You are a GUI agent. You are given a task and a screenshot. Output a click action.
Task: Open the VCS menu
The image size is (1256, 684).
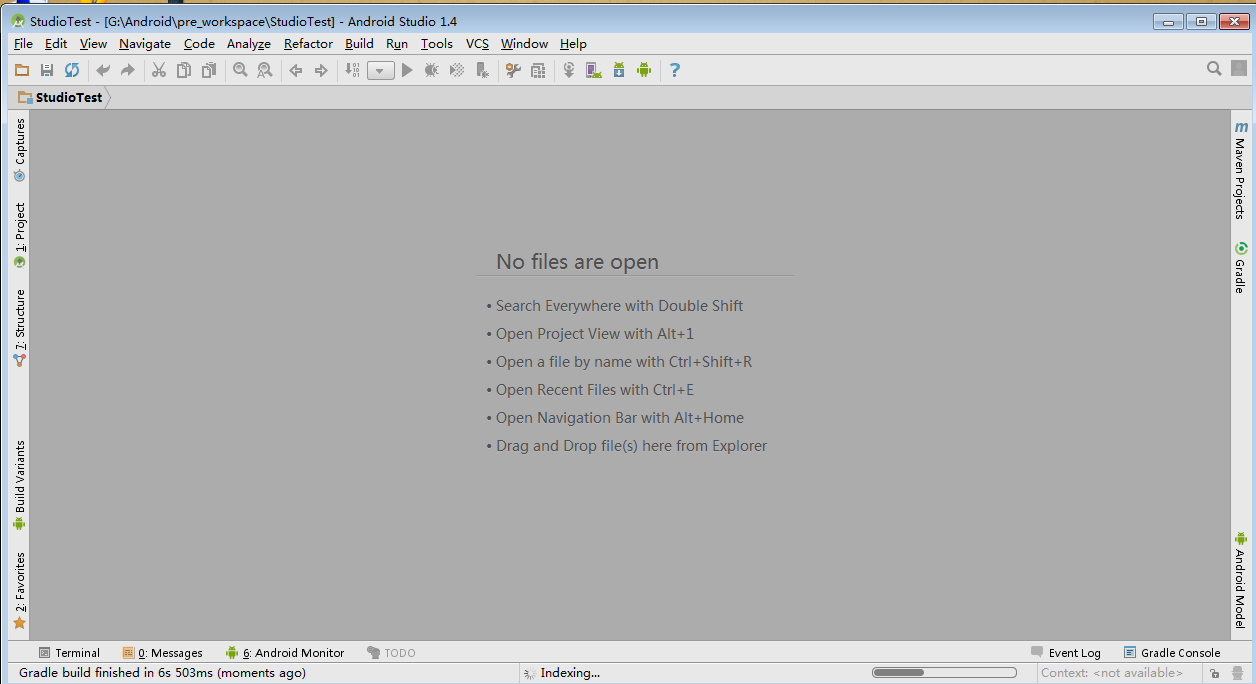tap(477, 44)
